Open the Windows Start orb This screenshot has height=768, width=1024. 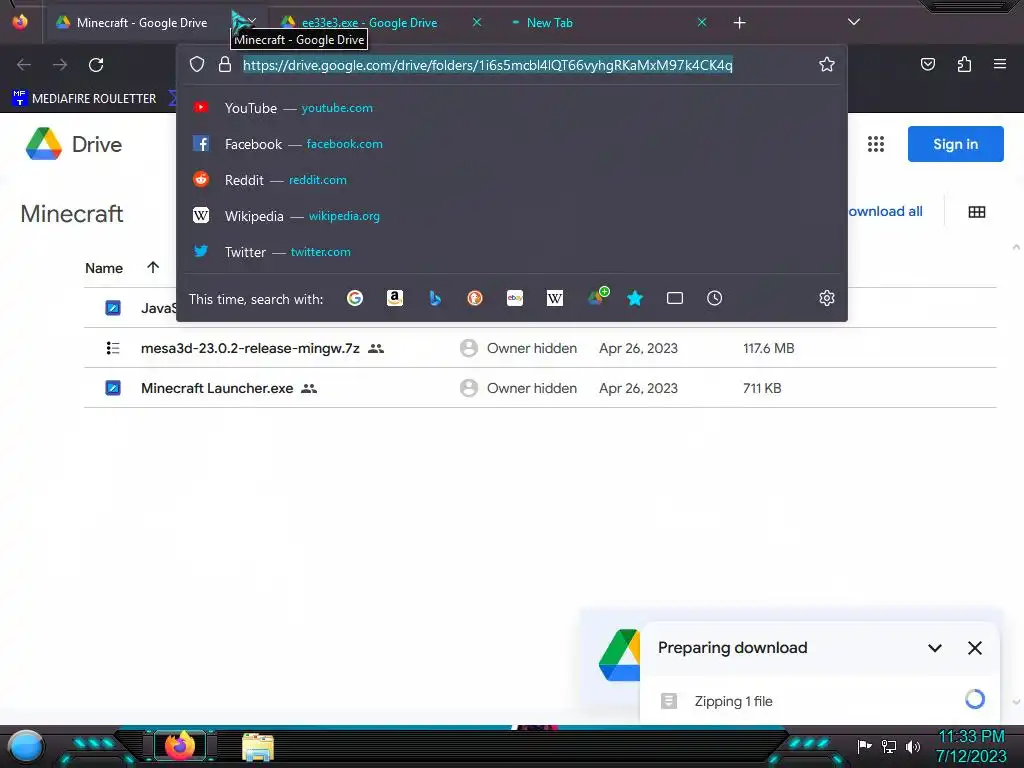(x=26, y=746)
